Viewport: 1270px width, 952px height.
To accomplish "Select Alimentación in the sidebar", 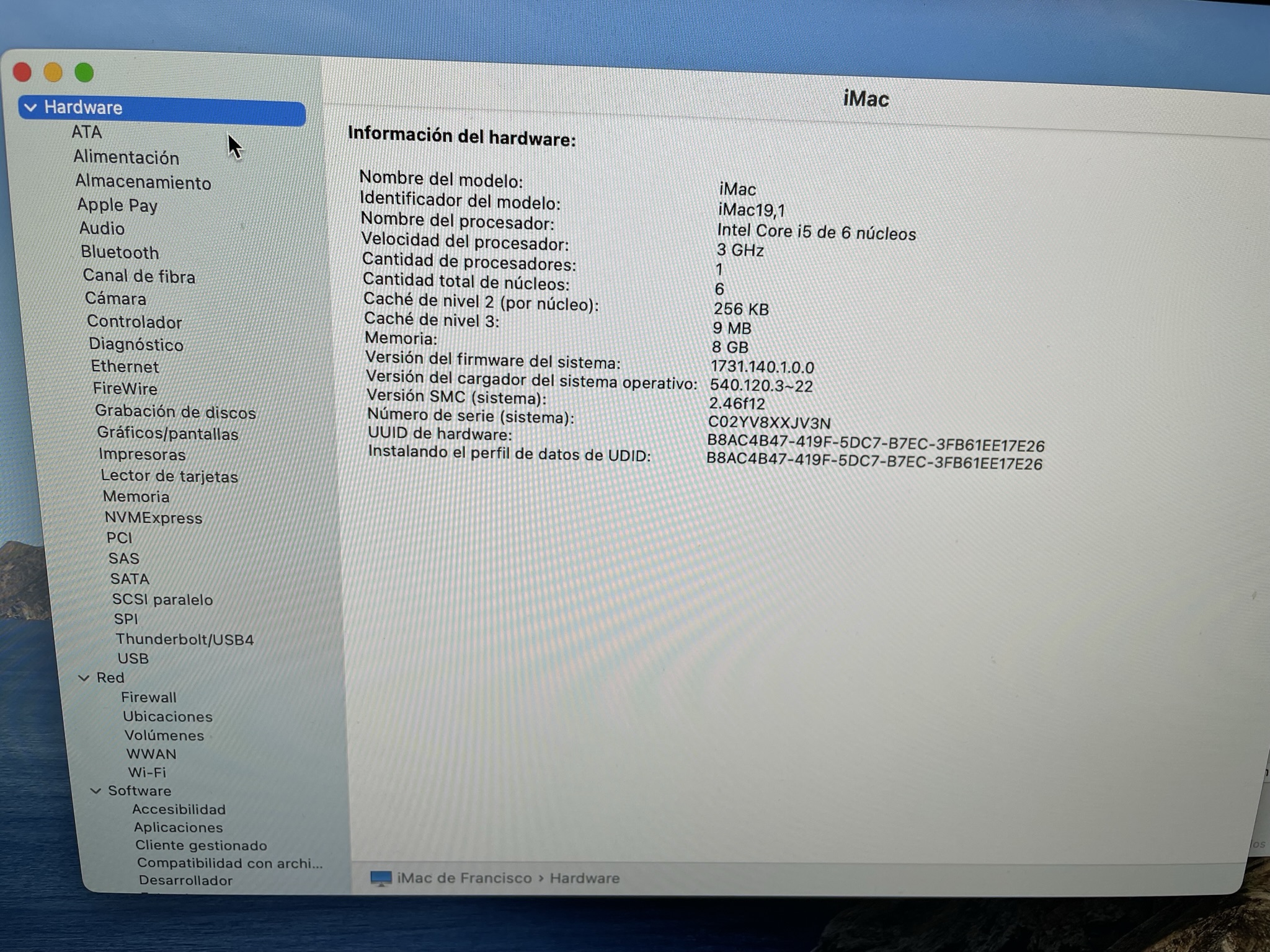I will 127,157.
